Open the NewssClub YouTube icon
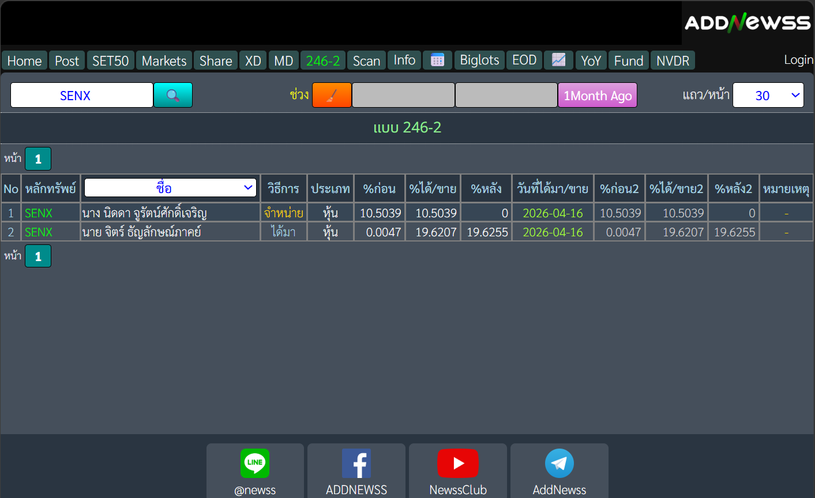The image size is (815, 498). click(x=457, y=464)
